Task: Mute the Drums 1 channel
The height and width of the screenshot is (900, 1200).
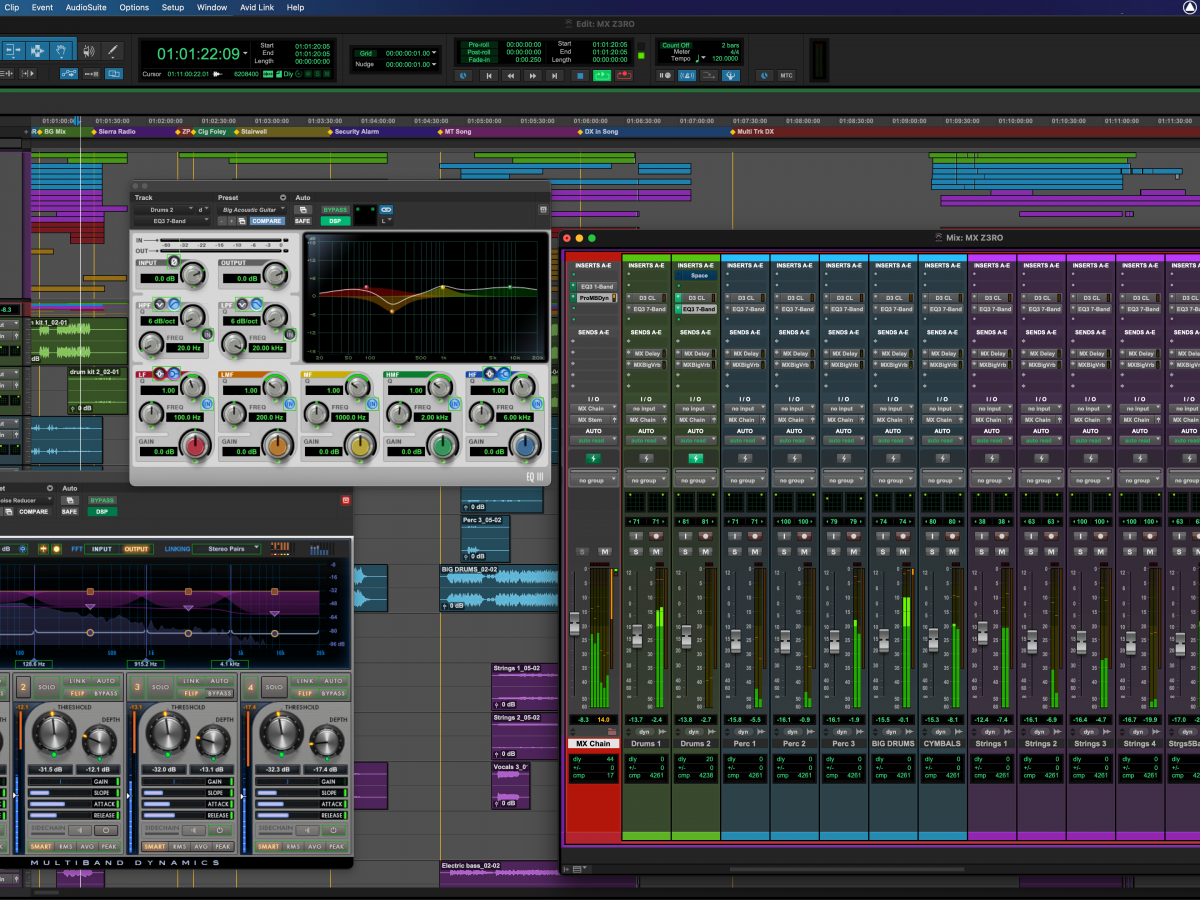Action: click(x=656, y=552)
